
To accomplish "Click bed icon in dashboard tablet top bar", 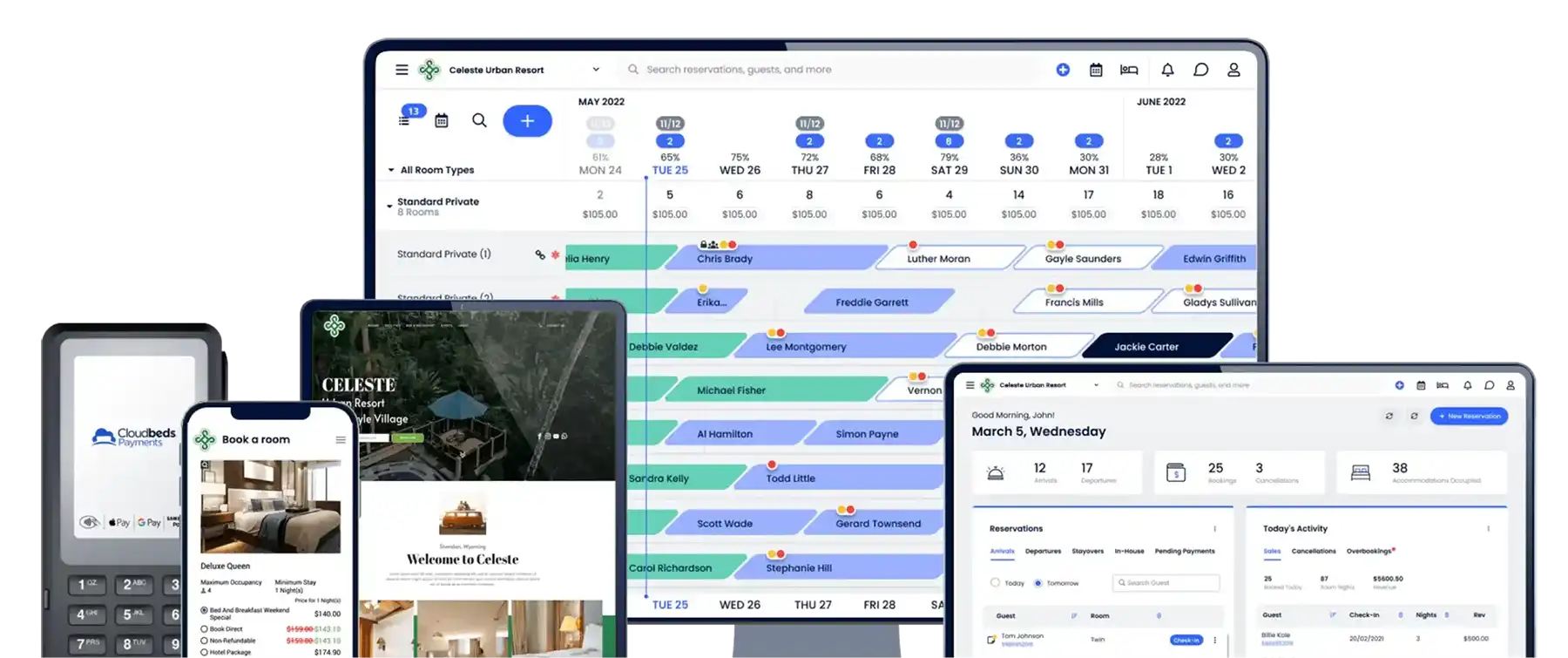I will (1443, 385).
